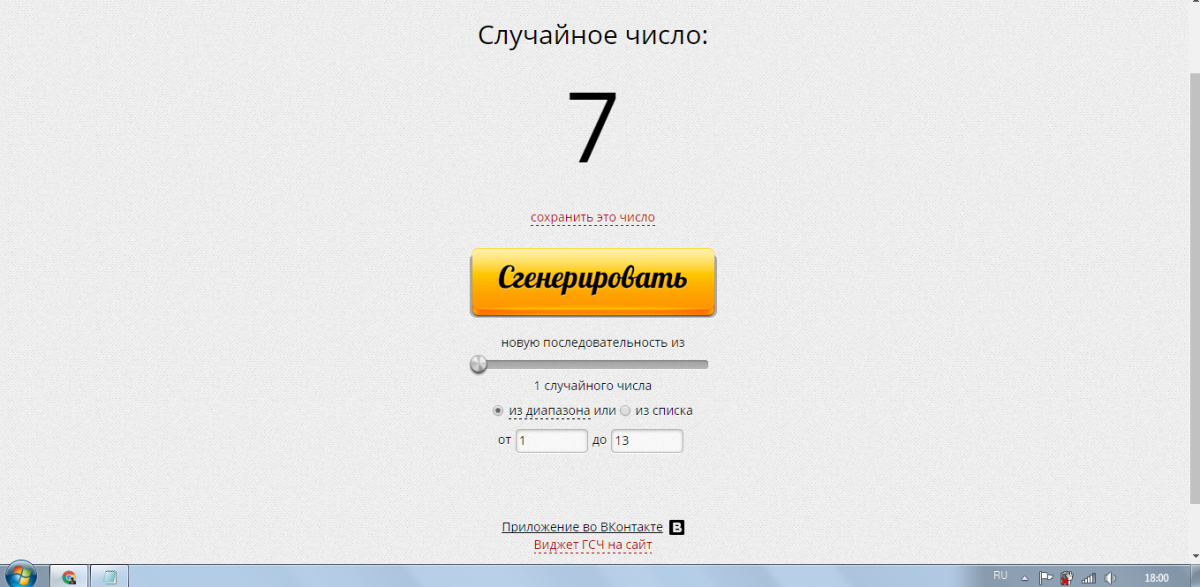Focus the 'от' field containing 1

(552, 441)
